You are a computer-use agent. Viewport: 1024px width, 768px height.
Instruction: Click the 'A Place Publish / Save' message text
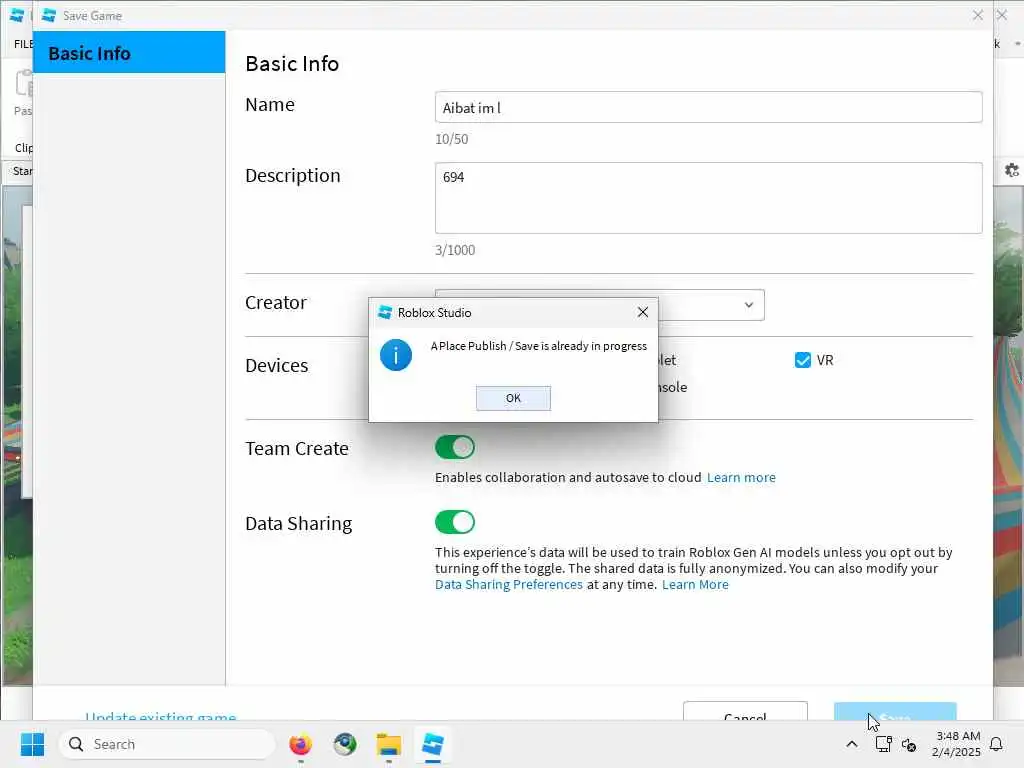coord(539,345)
